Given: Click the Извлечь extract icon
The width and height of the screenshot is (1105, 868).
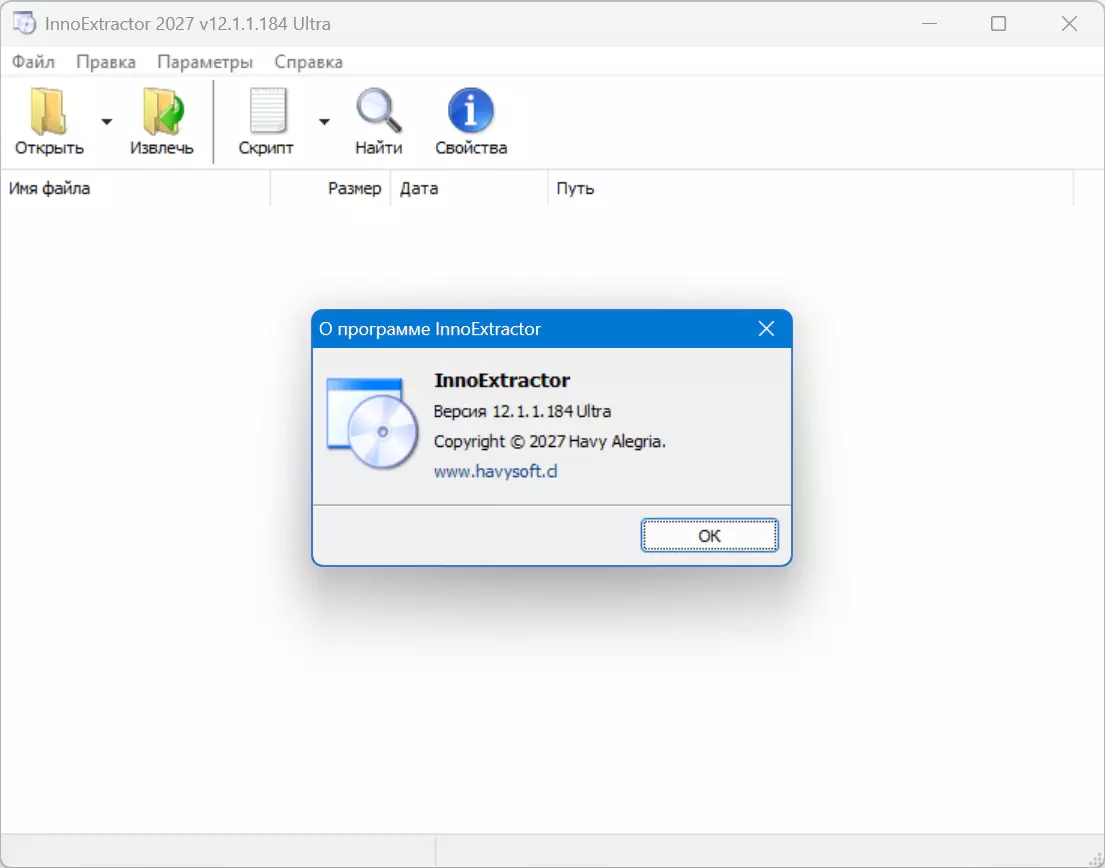Looking at the screenshot, I should [x=163, y=111].
